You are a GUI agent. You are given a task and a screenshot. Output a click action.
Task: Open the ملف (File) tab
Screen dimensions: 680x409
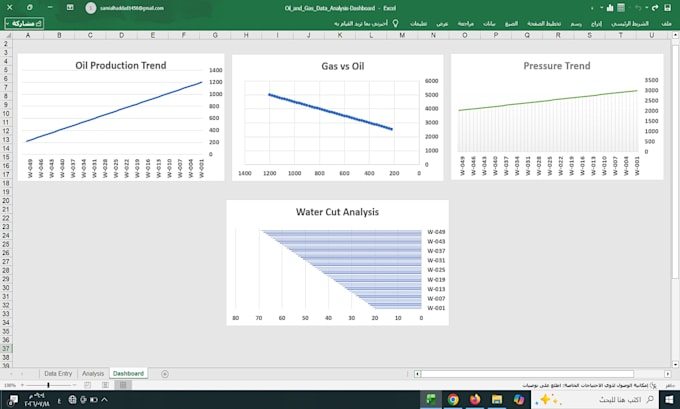pos(666,23)
